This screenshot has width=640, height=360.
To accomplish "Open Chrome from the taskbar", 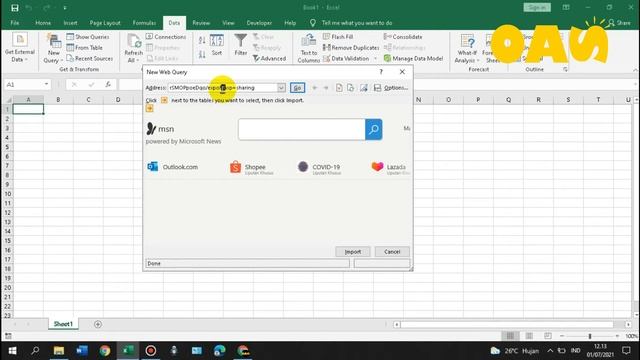I will coord(105,351).
